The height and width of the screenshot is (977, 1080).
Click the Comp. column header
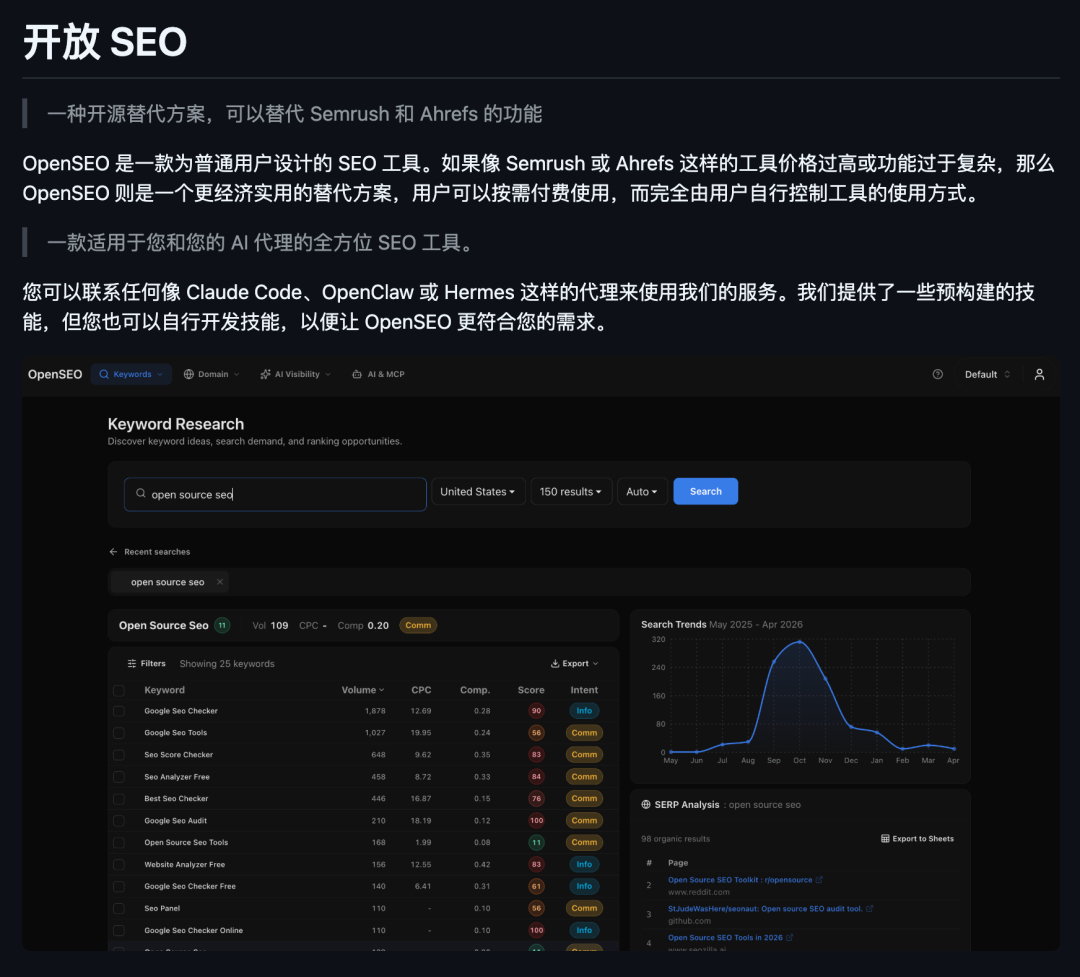[475, 690]
